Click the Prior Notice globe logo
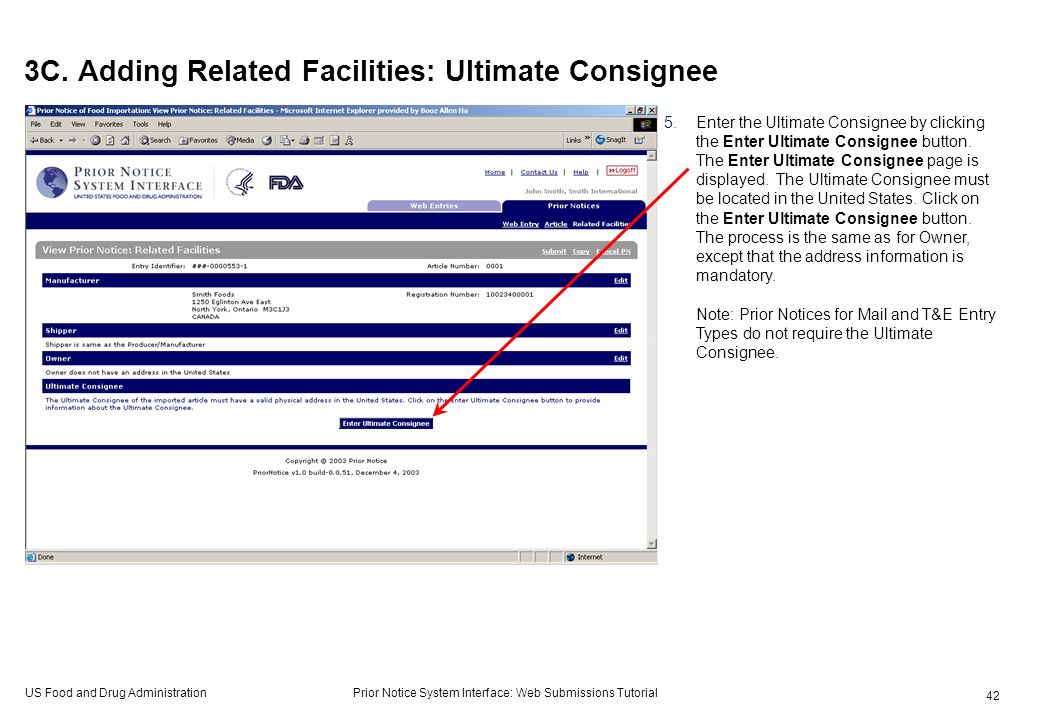 52,182
